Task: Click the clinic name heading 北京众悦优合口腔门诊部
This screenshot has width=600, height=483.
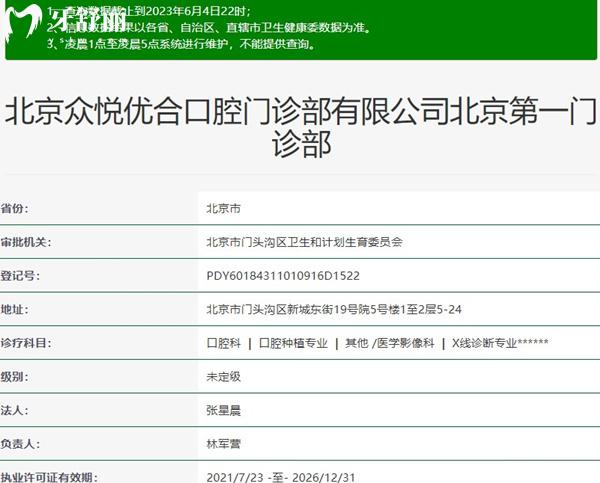Action: click(300, 127)
